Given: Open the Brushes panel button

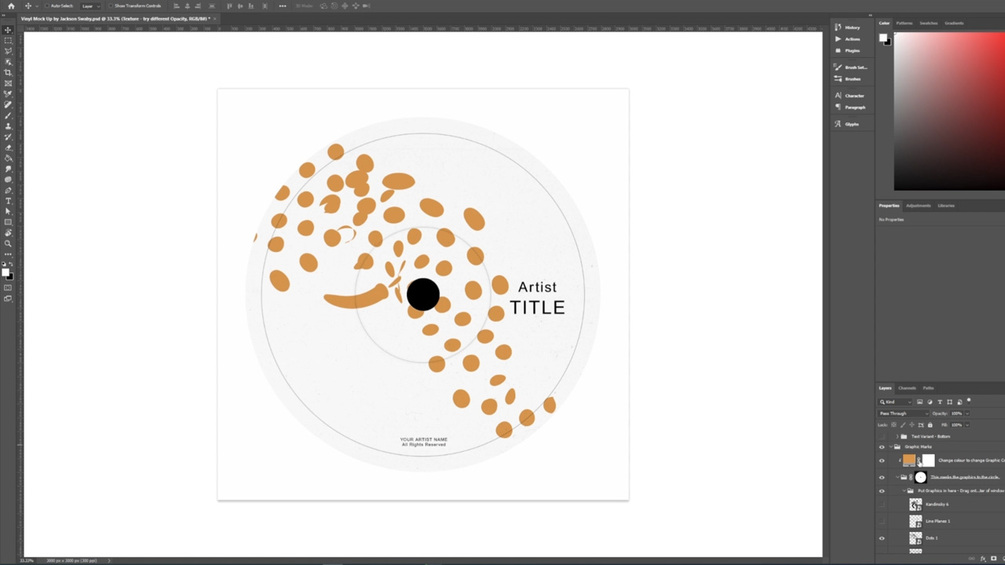Looking at the screenshot, I should [x=847, y=79].
